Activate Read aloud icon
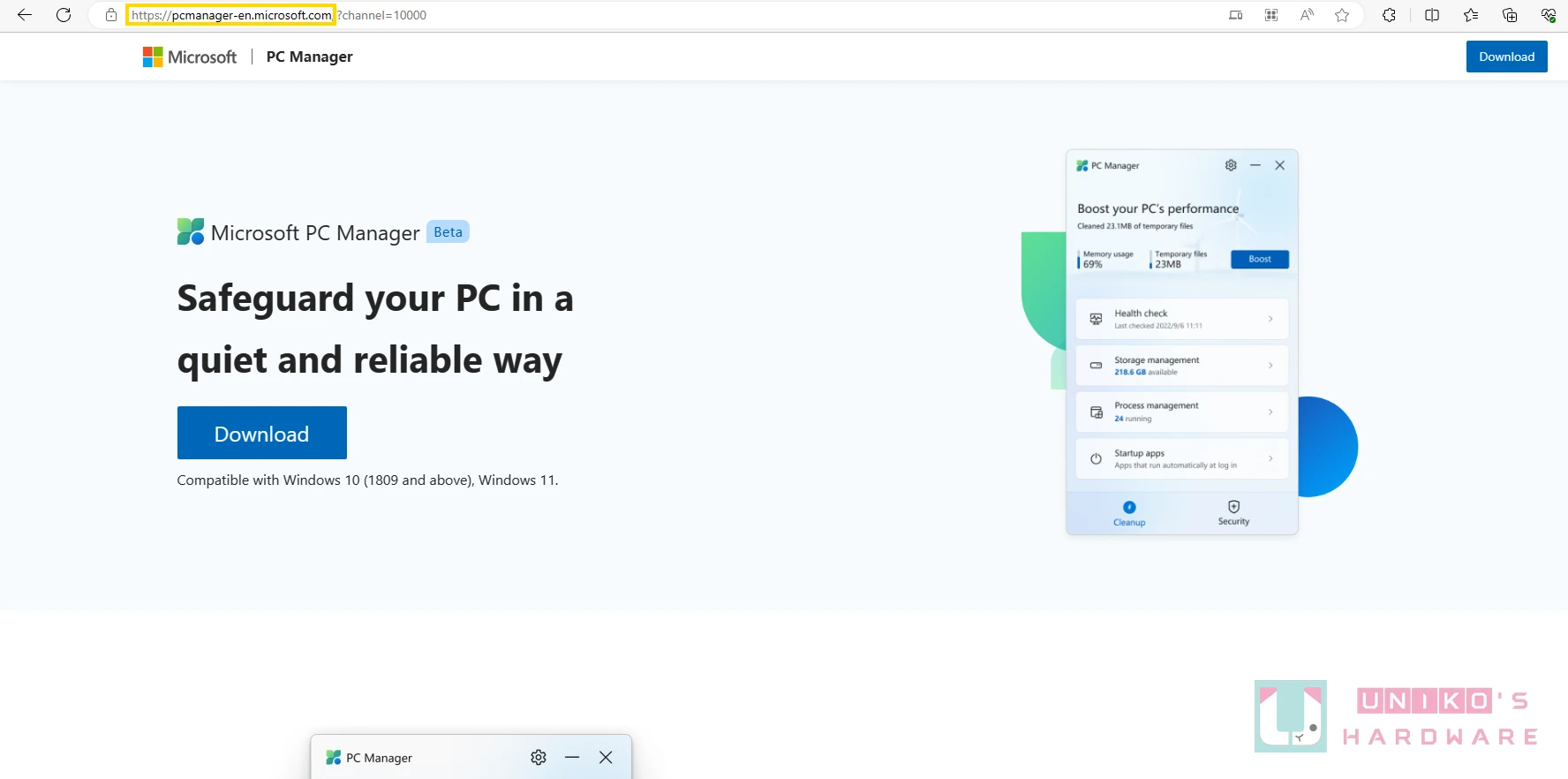Image resolution: width=1568 pixels, height=779 pixels. (x=1307, y=15)
